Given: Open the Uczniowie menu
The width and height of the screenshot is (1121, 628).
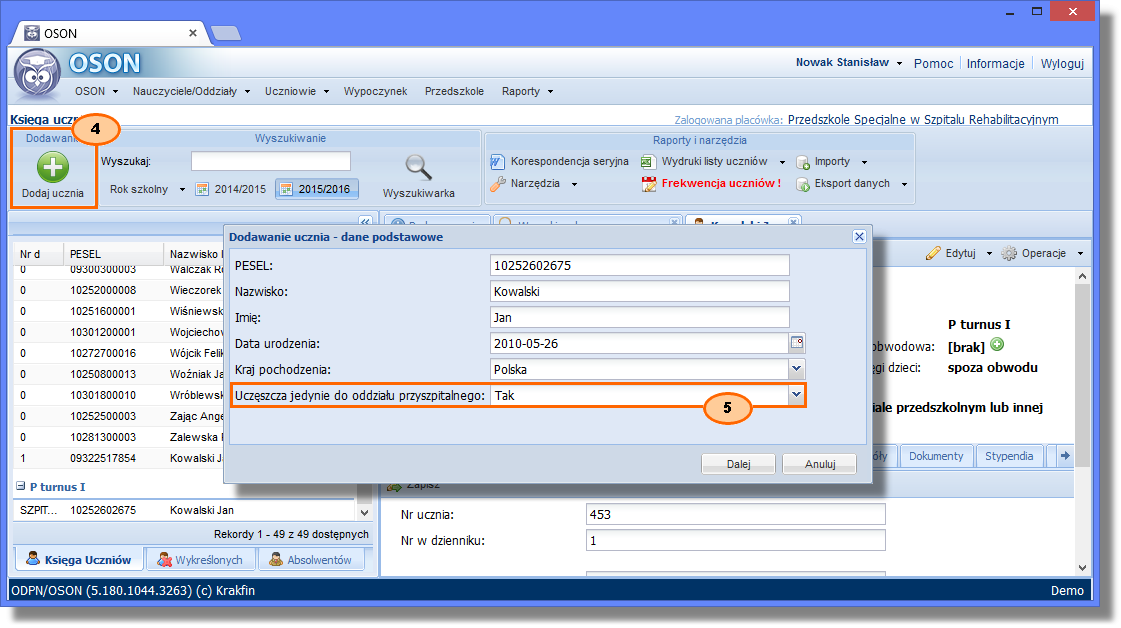Looking at the screenshot, I should coord(297,91).
